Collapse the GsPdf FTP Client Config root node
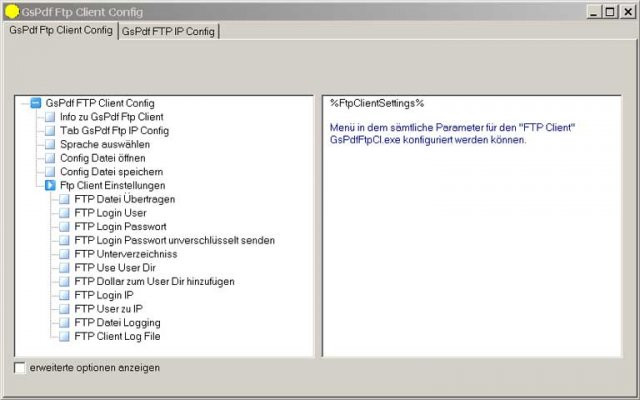The image size is (640, 400). (x=36, y=103)
